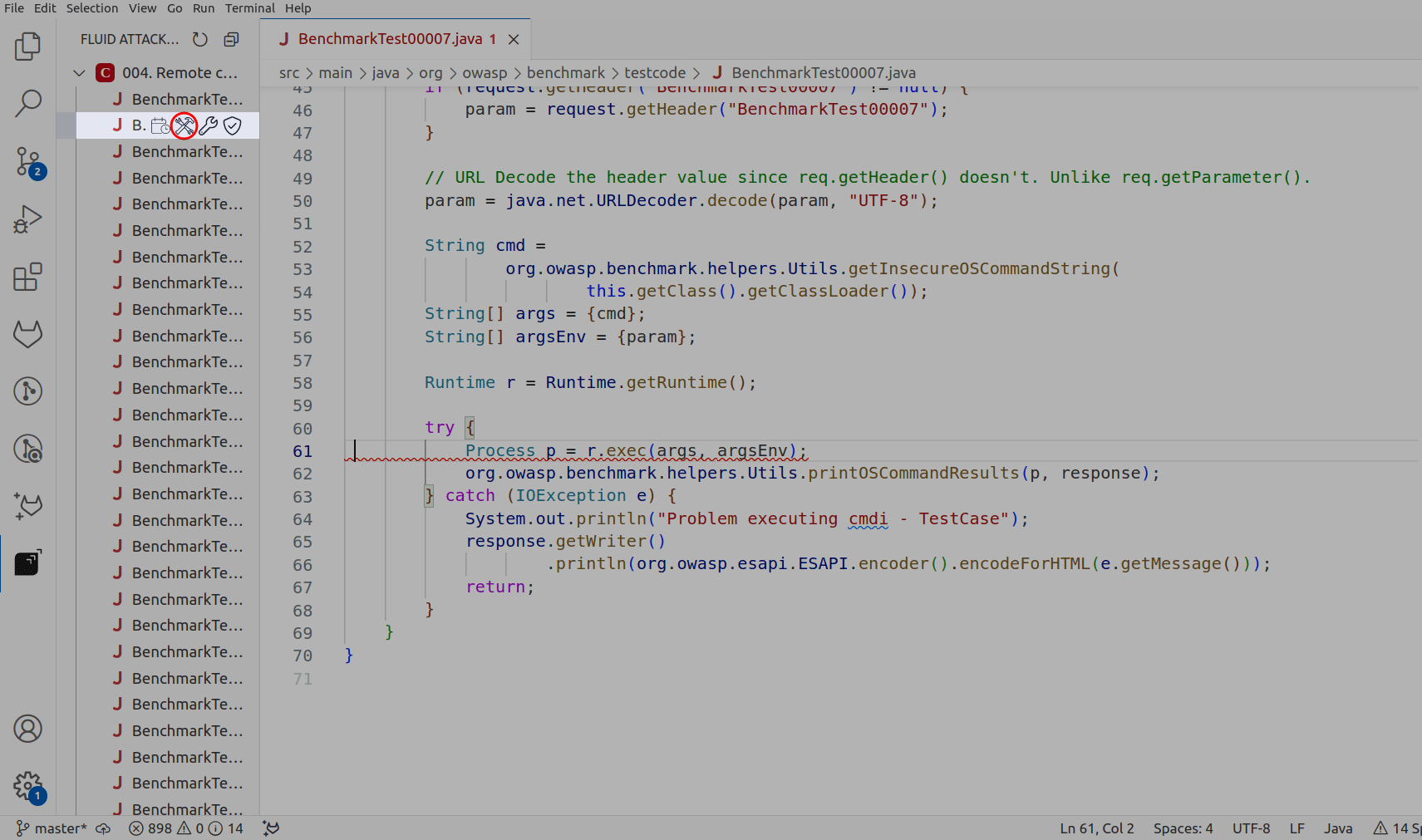Screen dimensions: 1422x840
Task: Click the 004. Remote c... group label
Action: [x=180, y=73]
